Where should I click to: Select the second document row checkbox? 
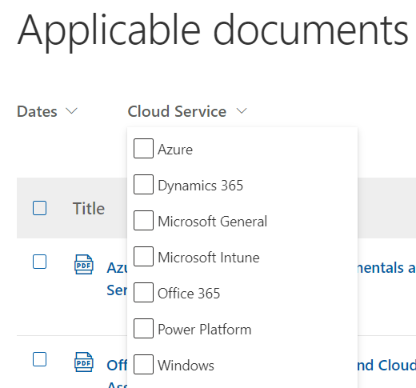[40, 359]
